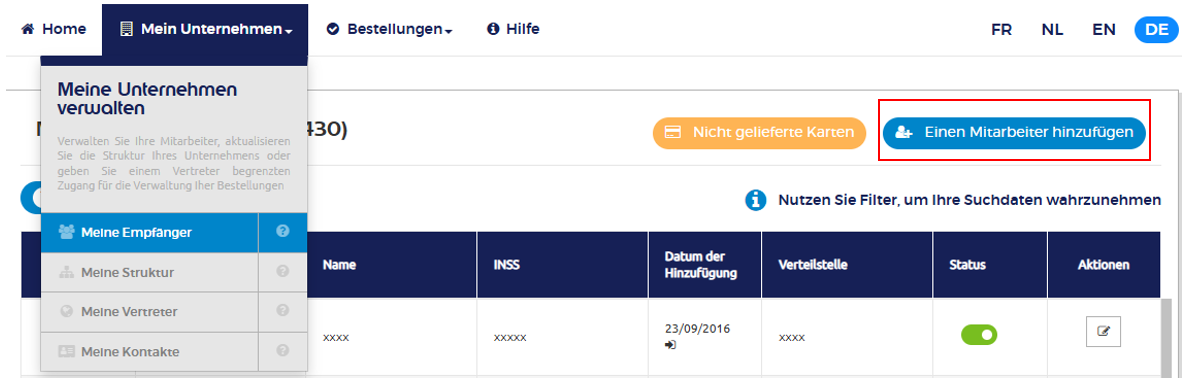Click the login arrow icon under 23/09/2016
Viewport: 1183px width, 381px height.
click(671, 345)
